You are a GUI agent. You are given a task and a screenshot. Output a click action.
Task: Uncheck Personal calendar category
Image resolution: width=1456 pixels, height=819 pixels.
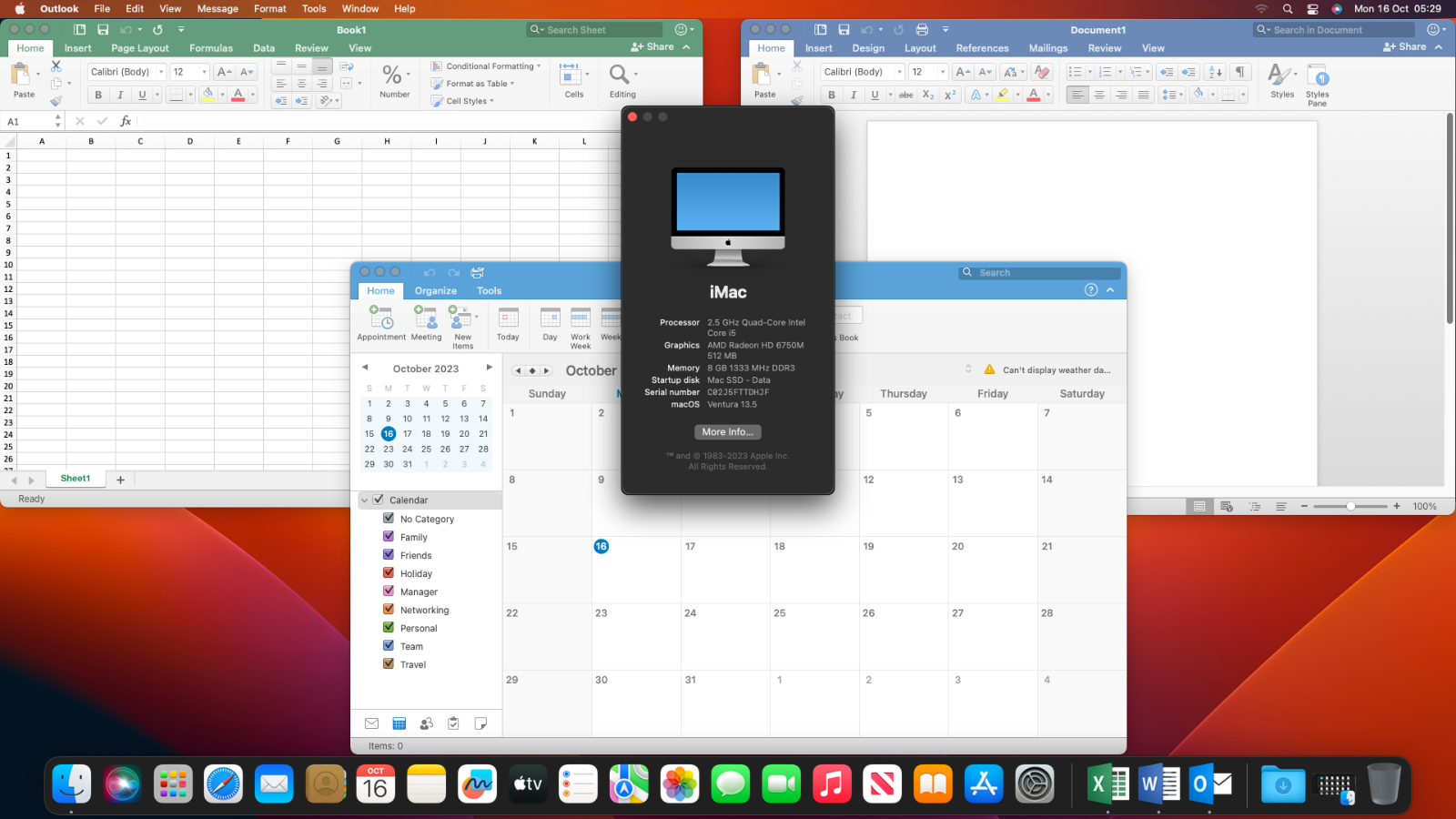pyautogui.click(x=389, y=628)
